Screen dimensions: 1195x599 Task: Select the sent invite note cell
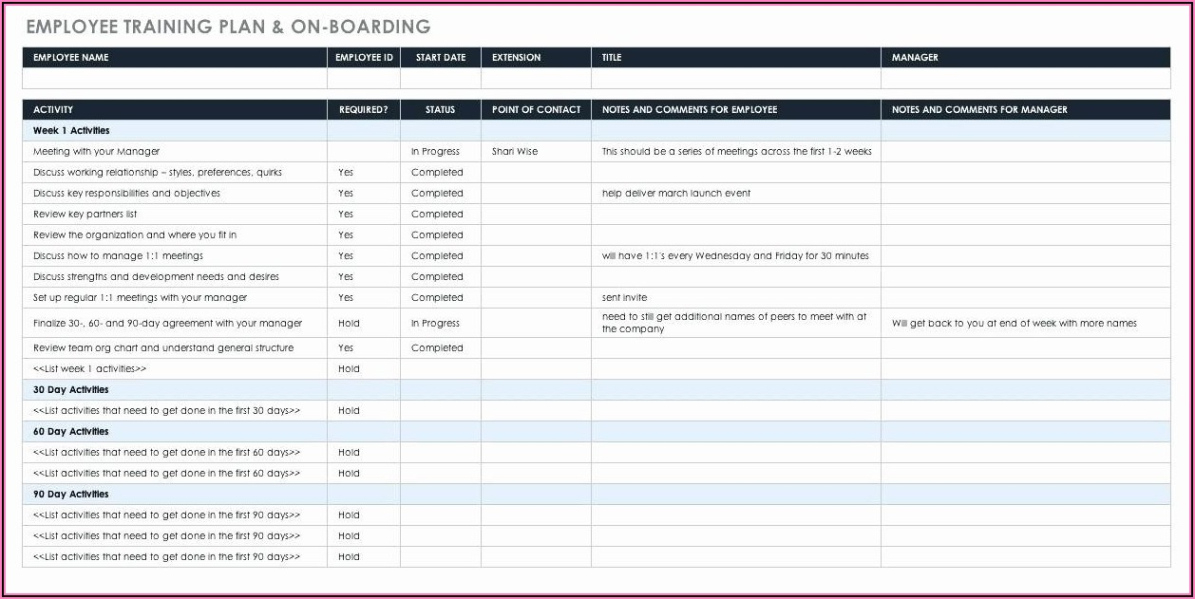736,298
